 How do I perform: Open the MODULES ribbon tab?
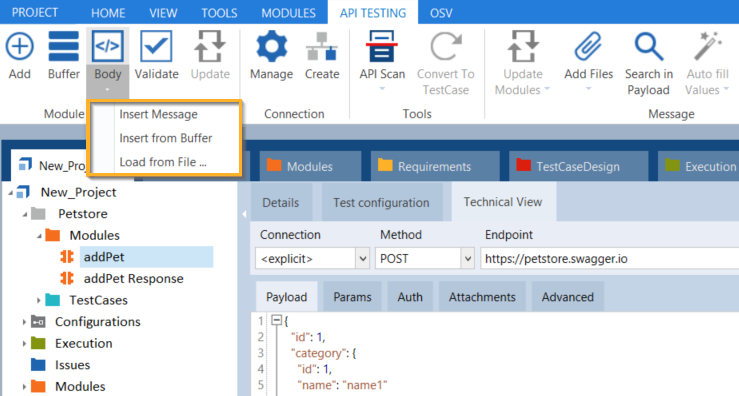coord(288,13)
